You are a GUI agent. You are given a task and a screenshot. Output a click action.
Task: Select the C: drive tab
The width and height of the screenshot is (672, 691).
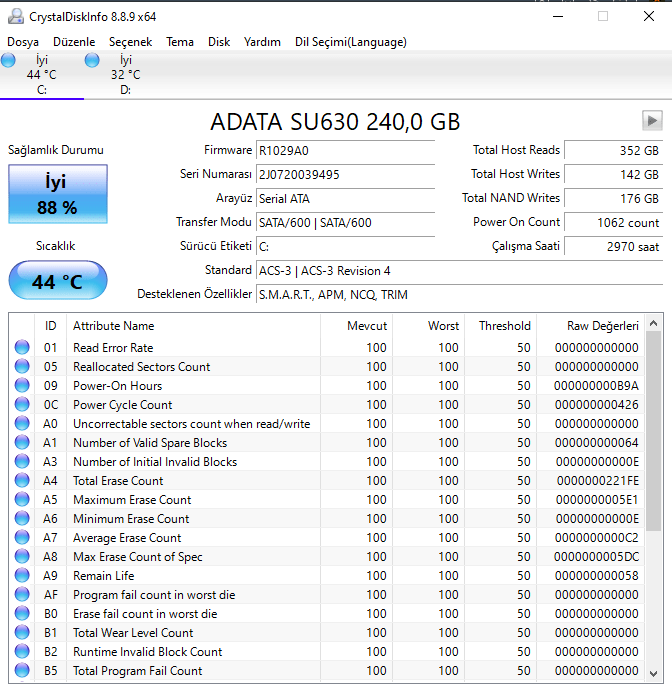42,75
